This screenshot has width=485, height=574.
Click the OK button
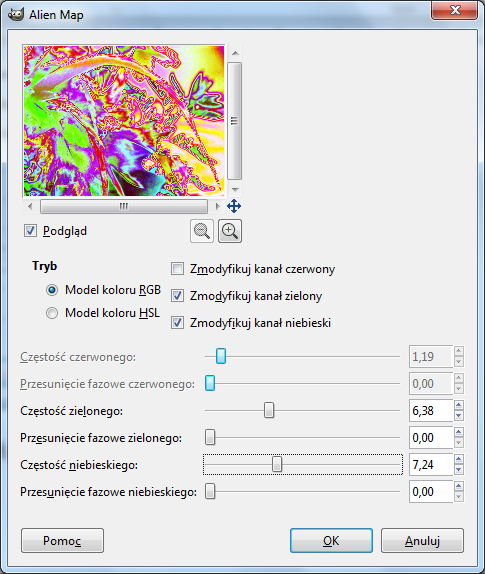tap(331, 540)
